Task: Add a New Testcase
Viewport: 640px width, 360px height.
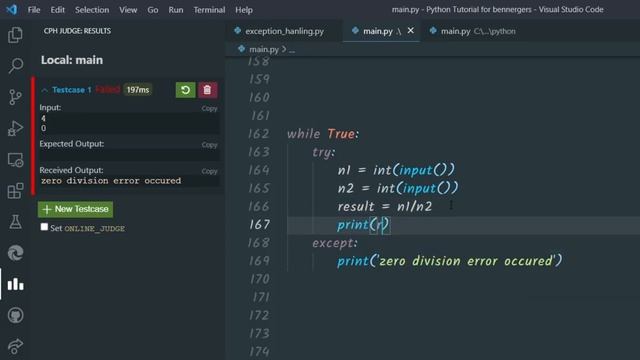Action: click(x=76, y=209)
